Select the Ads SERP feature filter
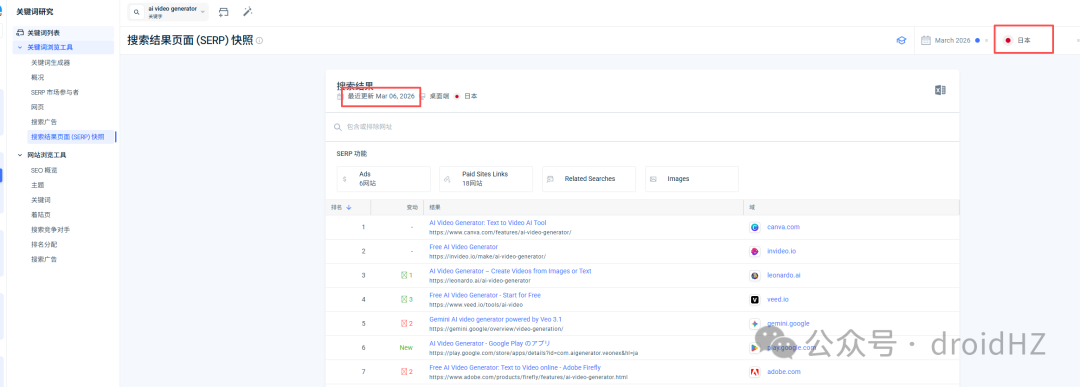 point(384,179)
